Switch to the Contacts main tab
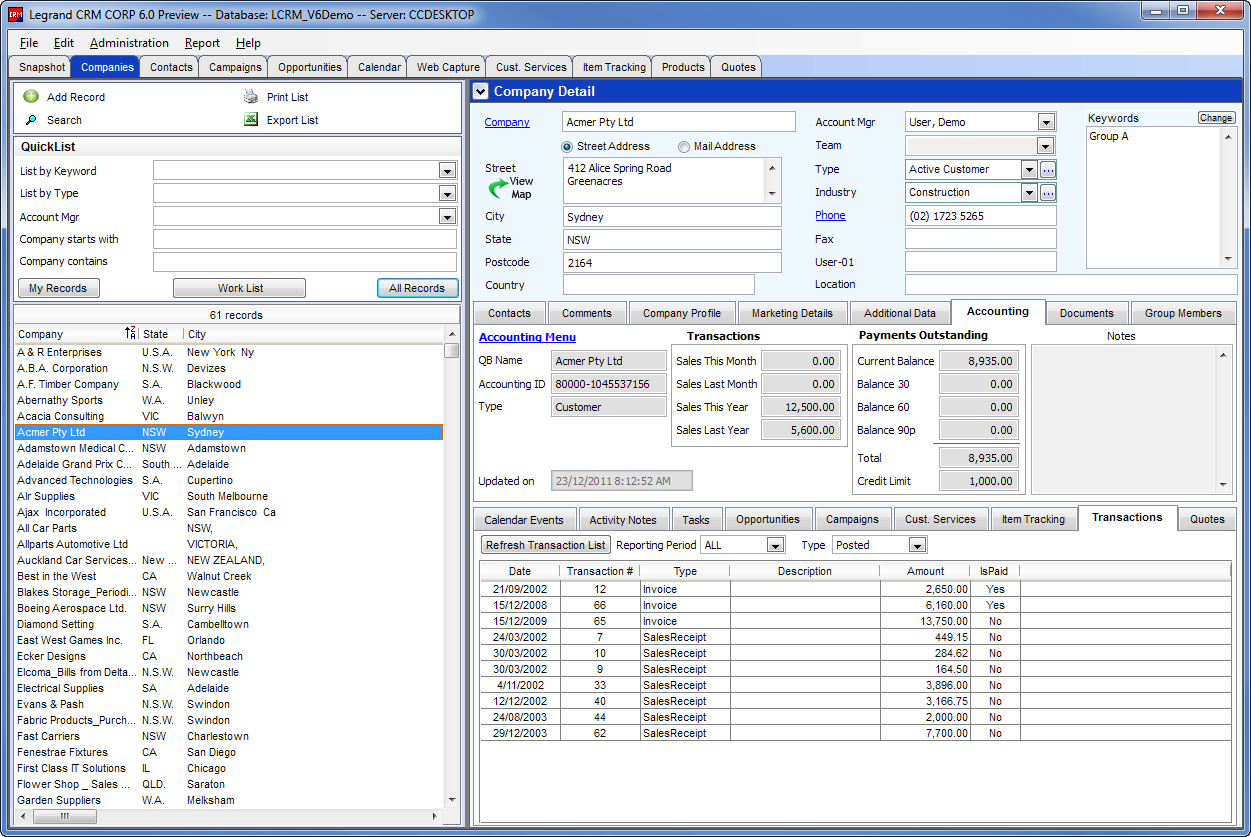 click(171, 67)
